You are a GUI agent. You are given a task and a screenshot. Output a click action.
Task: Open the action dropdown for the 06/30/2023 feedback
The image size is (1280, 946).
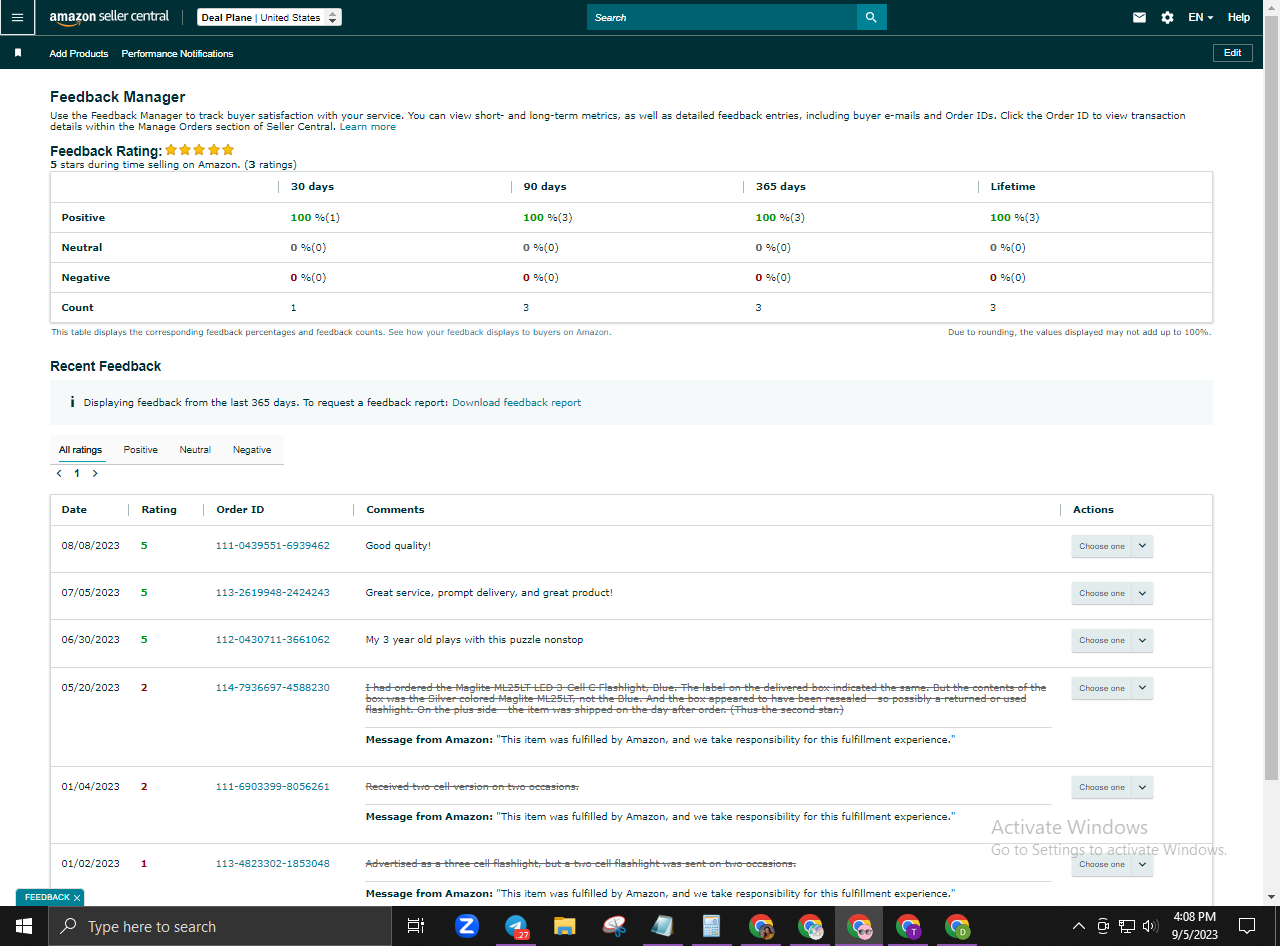tap(1112, 640)
